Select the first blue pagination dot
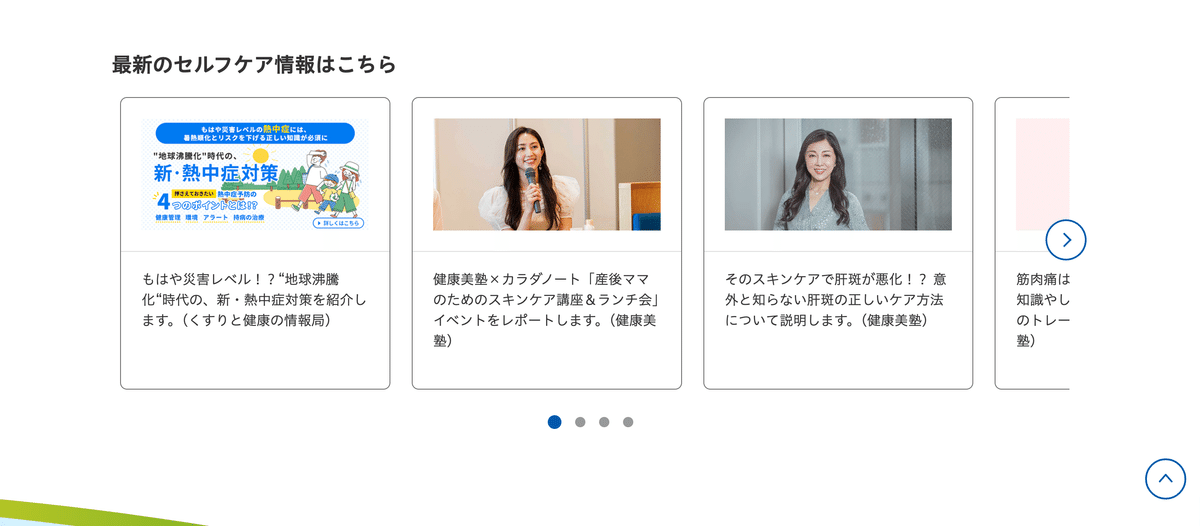Screen dimensions: 1200x526 click(x=555, y=422)
